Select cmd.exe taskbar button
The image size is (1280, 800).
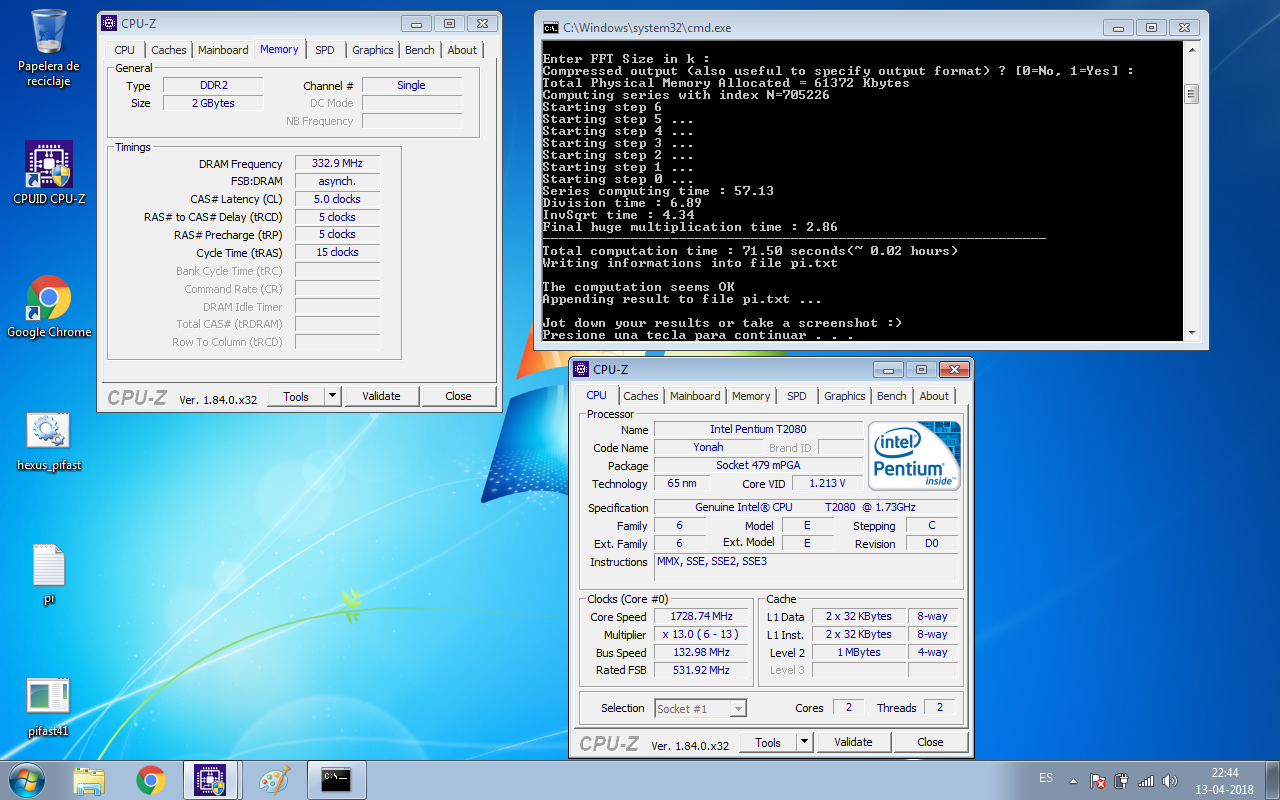(336, 780)
